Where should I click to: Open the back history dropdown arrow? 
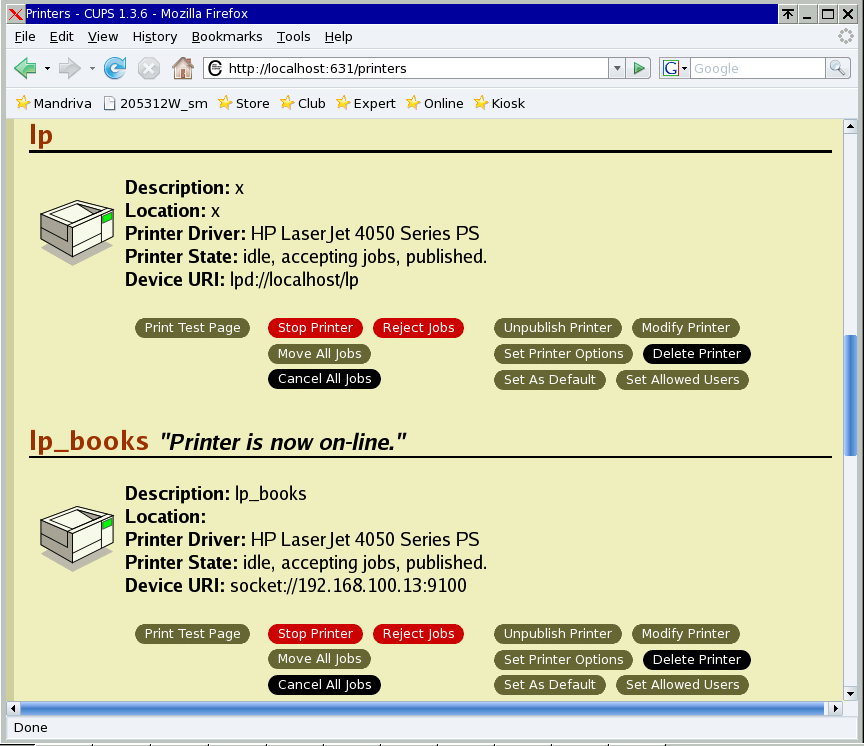(x=47, y=68)
